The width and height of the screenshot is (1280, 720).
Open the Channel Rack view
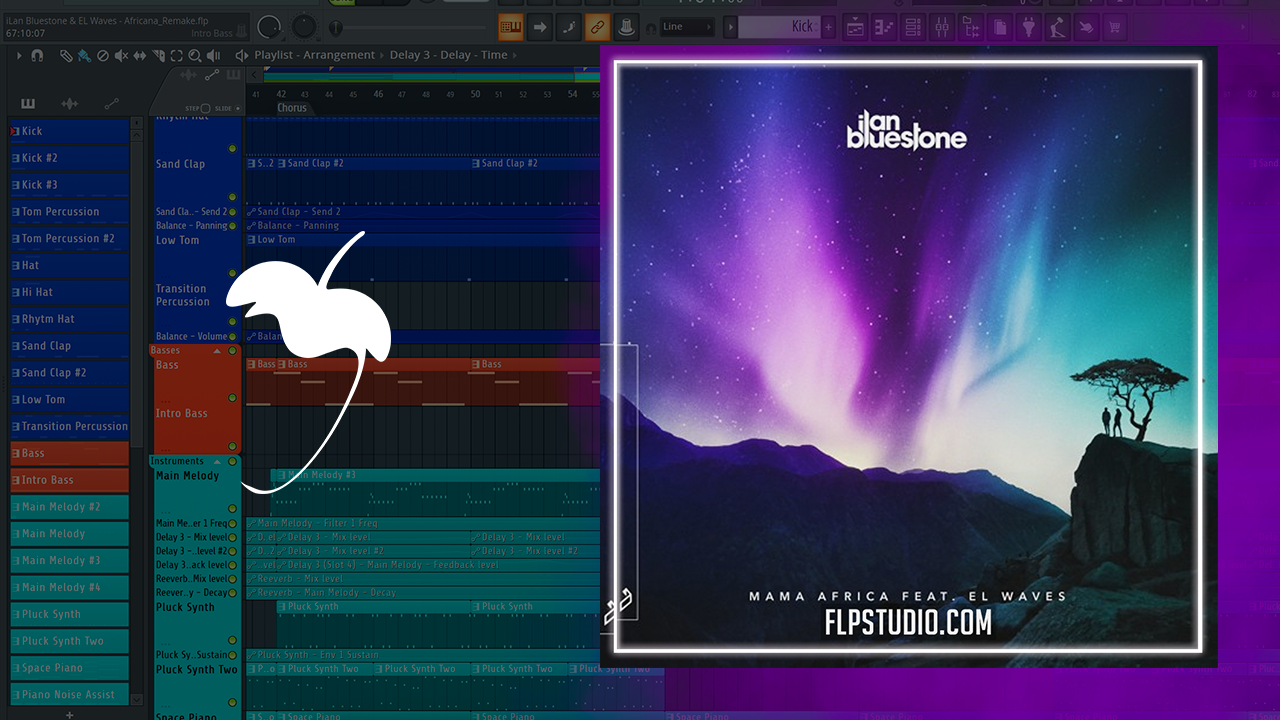click(x=913, y=27)
